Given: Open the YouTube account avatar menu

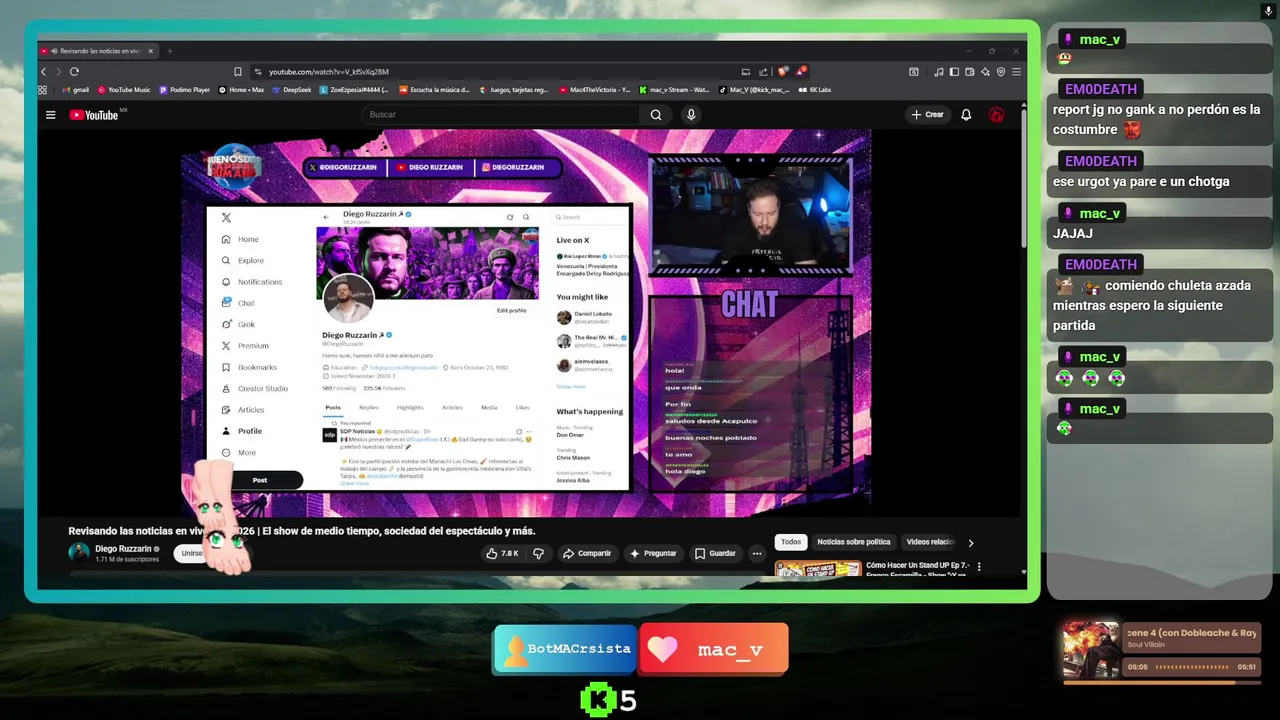Looking at the screenshot, I should [x=996, y=115].
